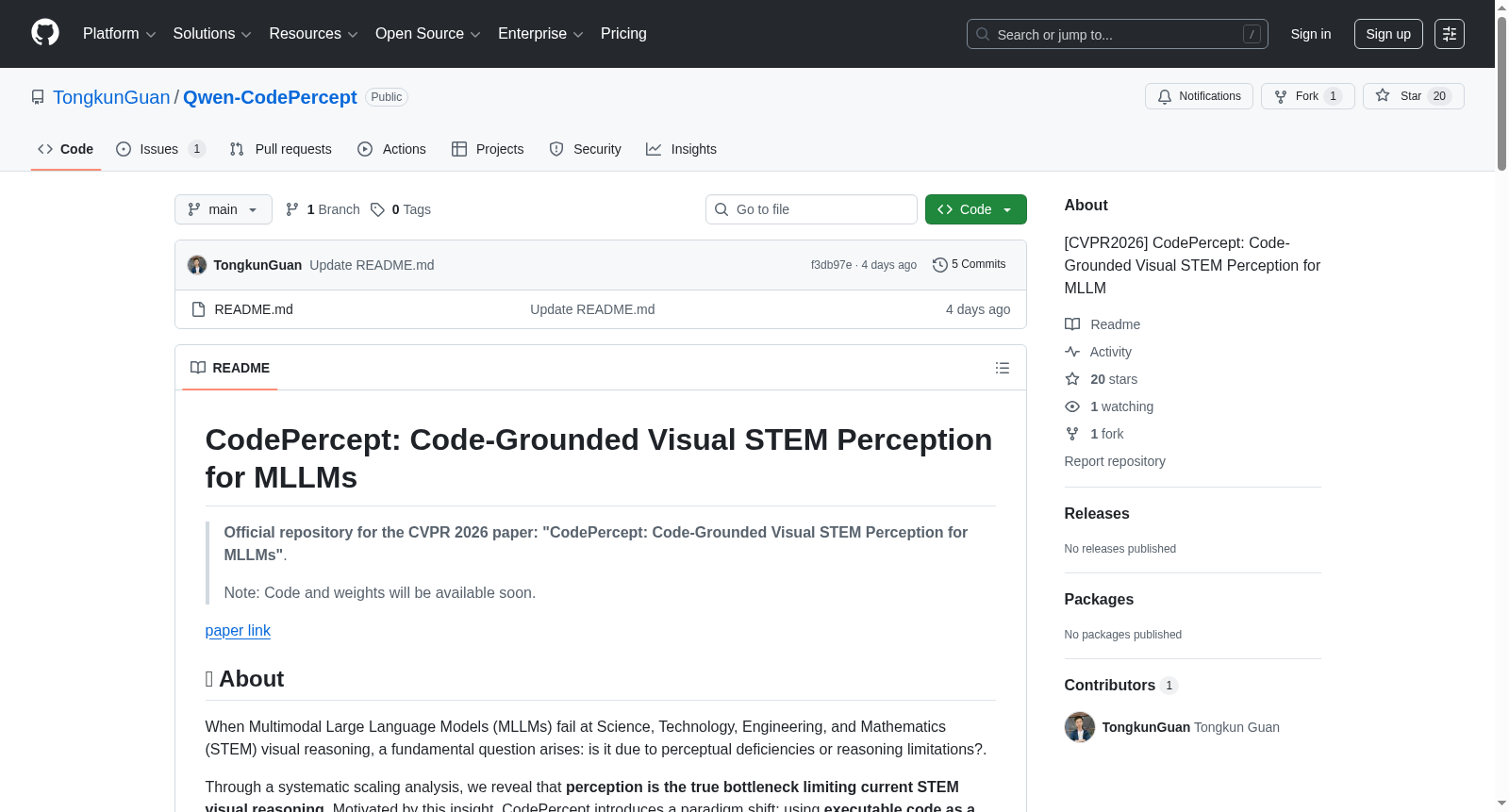Viewport: 1509px width, 812px height.
Task: Open the Releases heading link
Action: 1097,514
